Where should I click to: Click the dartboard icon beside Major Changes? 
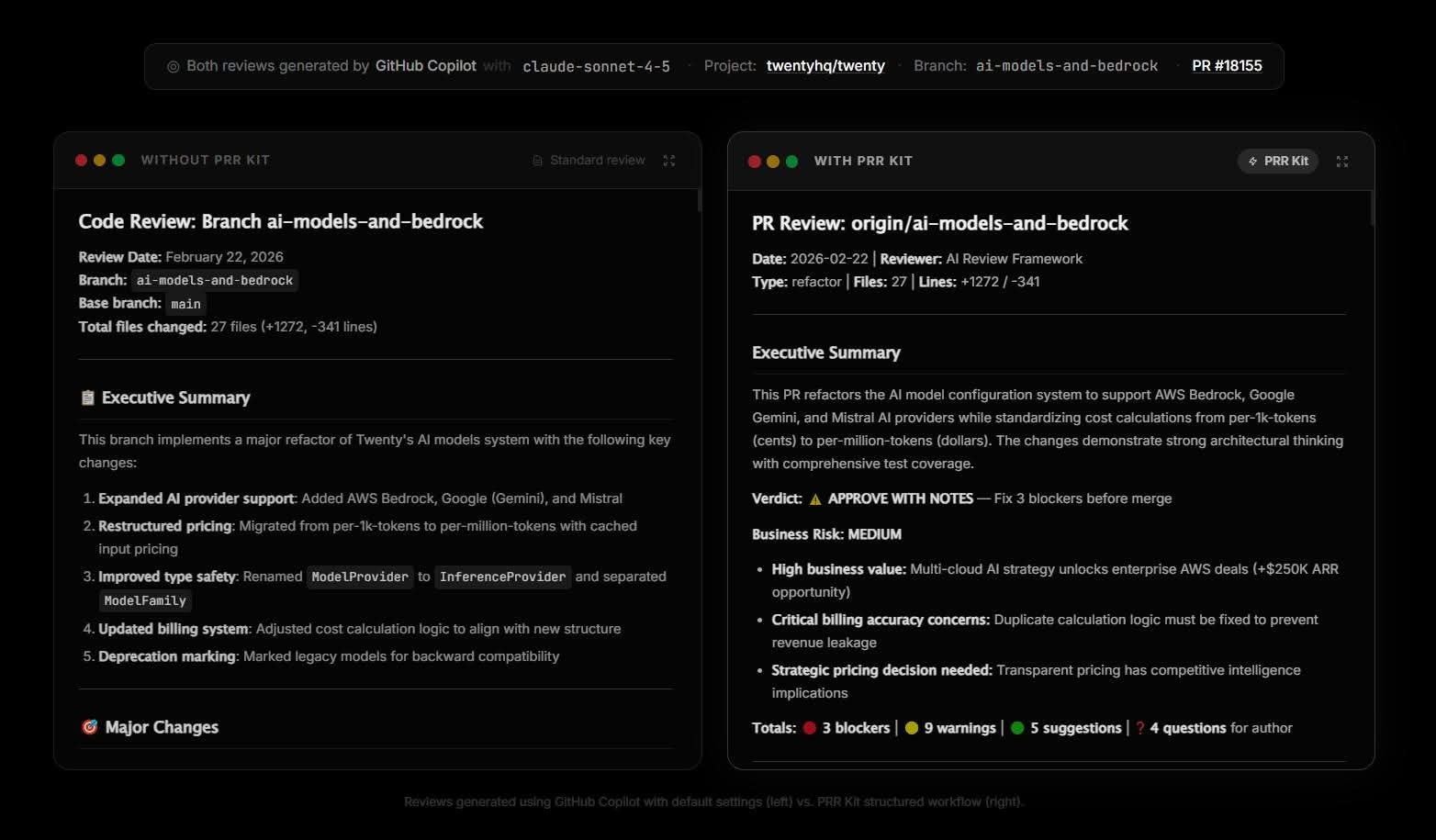point(88,726)
